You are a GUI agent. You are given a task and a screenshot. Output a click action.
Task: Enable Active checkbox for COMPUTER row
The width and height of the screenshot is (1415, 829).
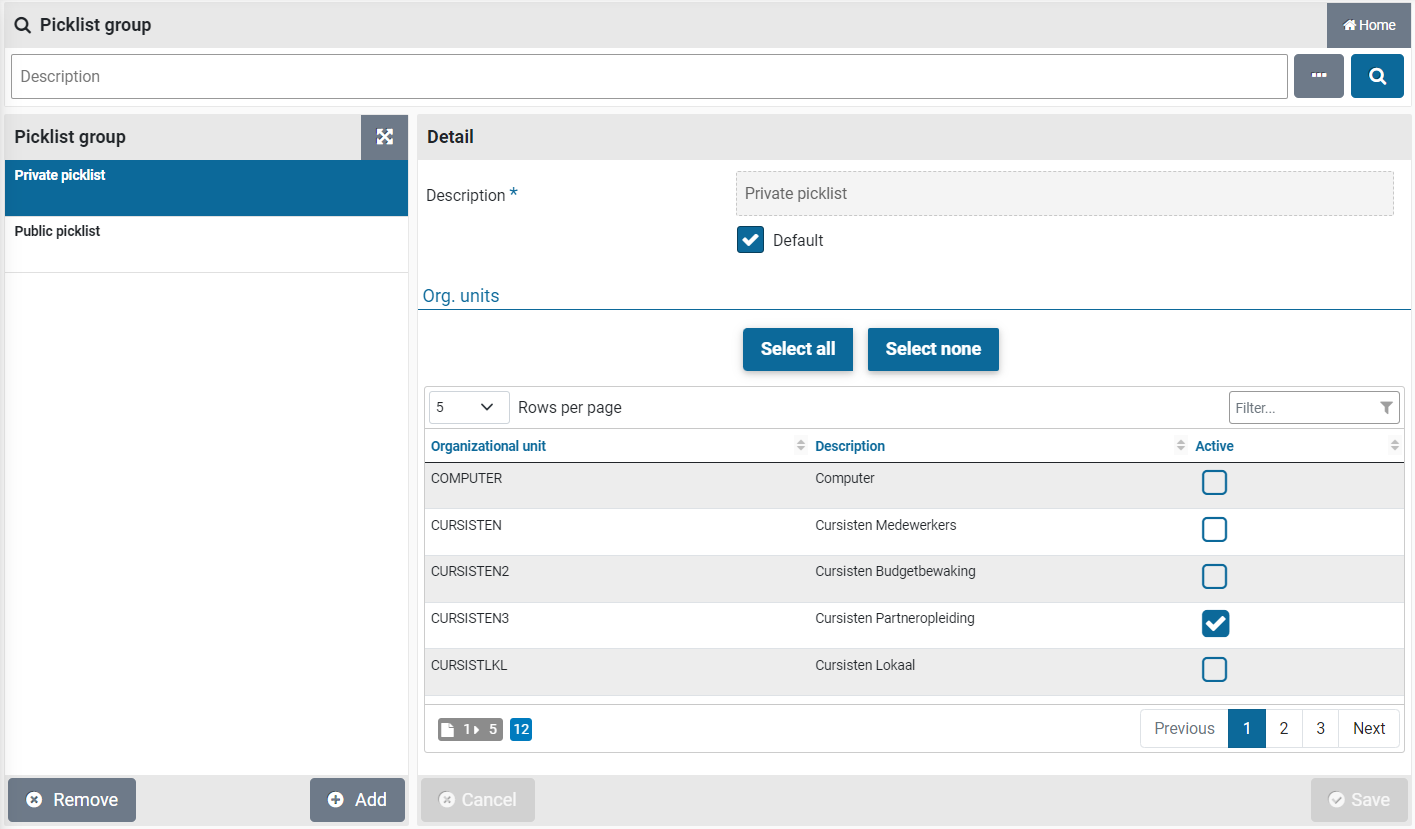pos(1214,483)
